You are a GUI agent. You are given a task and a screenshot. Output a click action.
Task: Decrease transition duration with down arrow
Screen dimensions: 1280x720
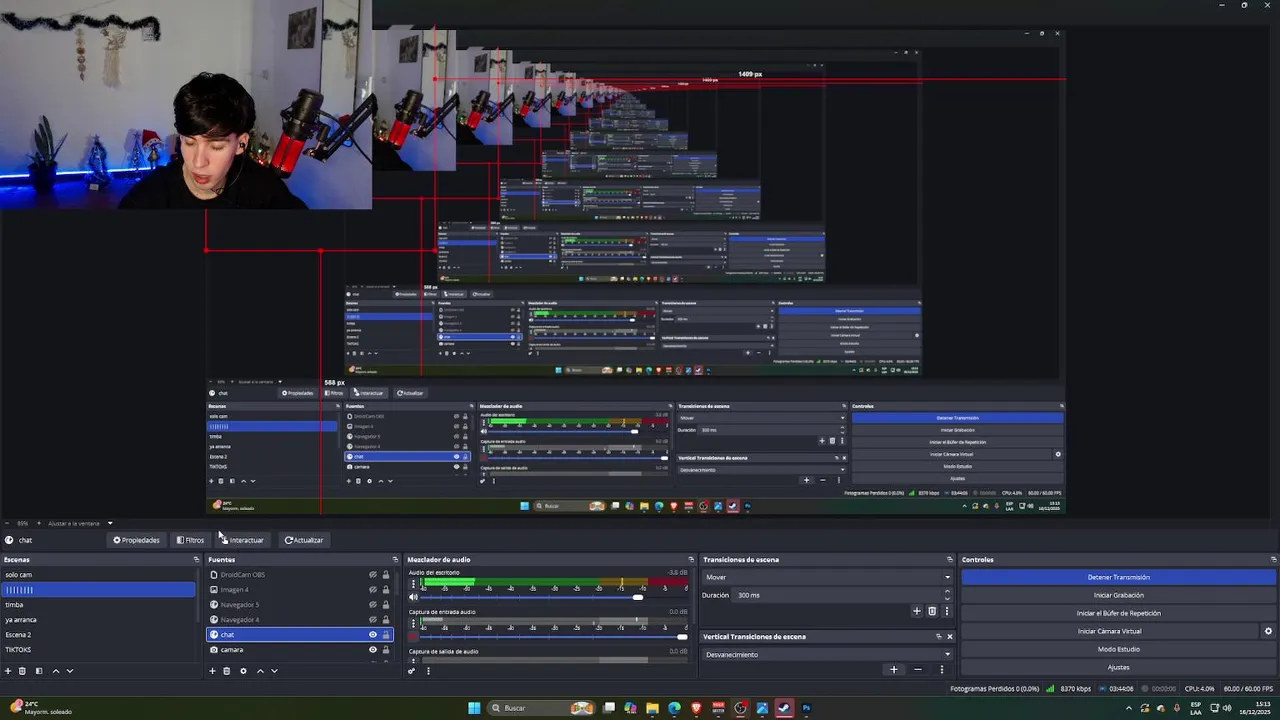[x=947, y=598]
